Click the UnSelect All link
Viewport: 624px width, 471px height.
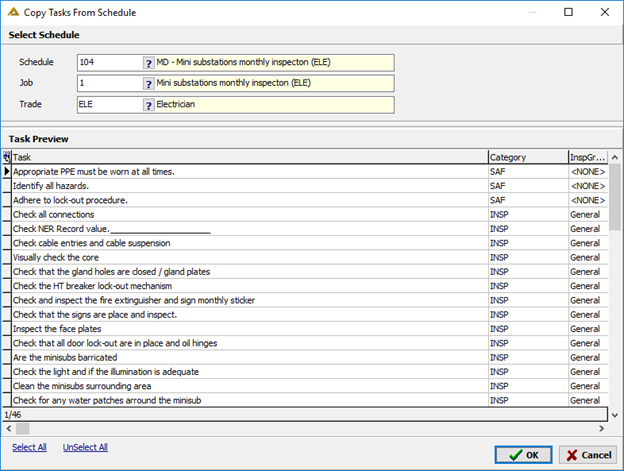(85, 447)
